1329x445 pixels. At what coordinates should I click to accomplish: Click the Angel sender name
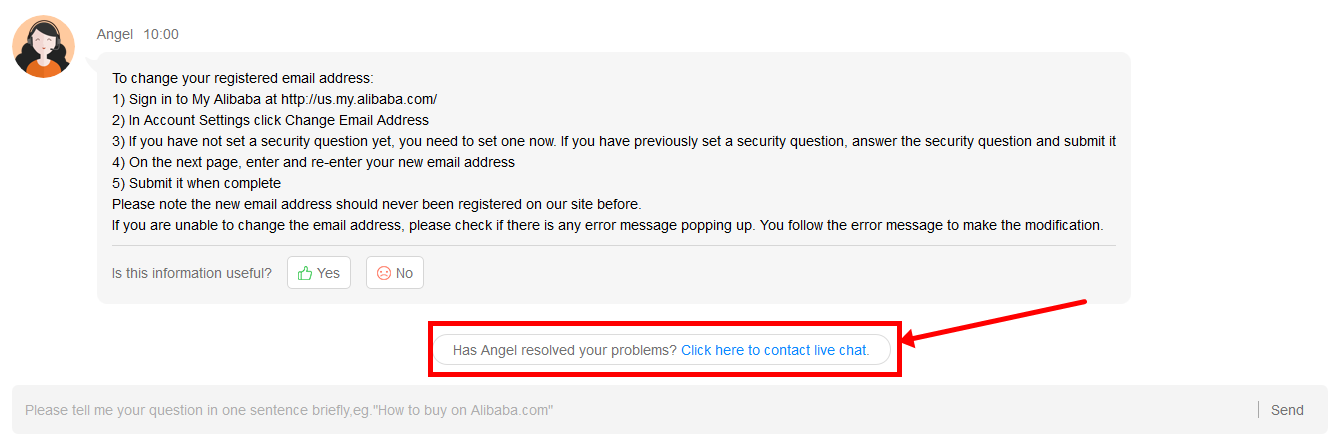point(115,34)
